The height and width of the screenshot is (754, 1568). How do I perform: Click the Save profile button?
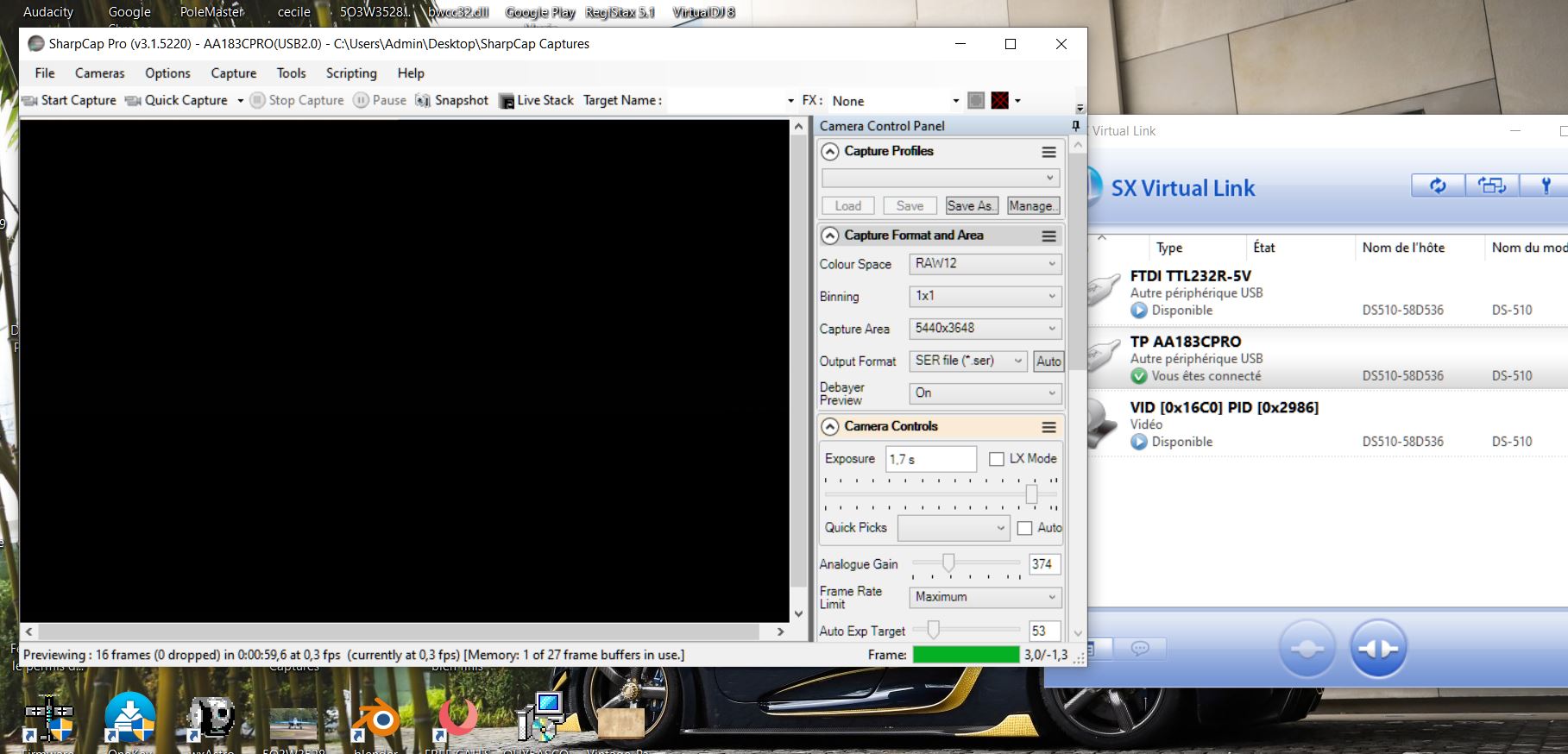(x=910, y=205)
